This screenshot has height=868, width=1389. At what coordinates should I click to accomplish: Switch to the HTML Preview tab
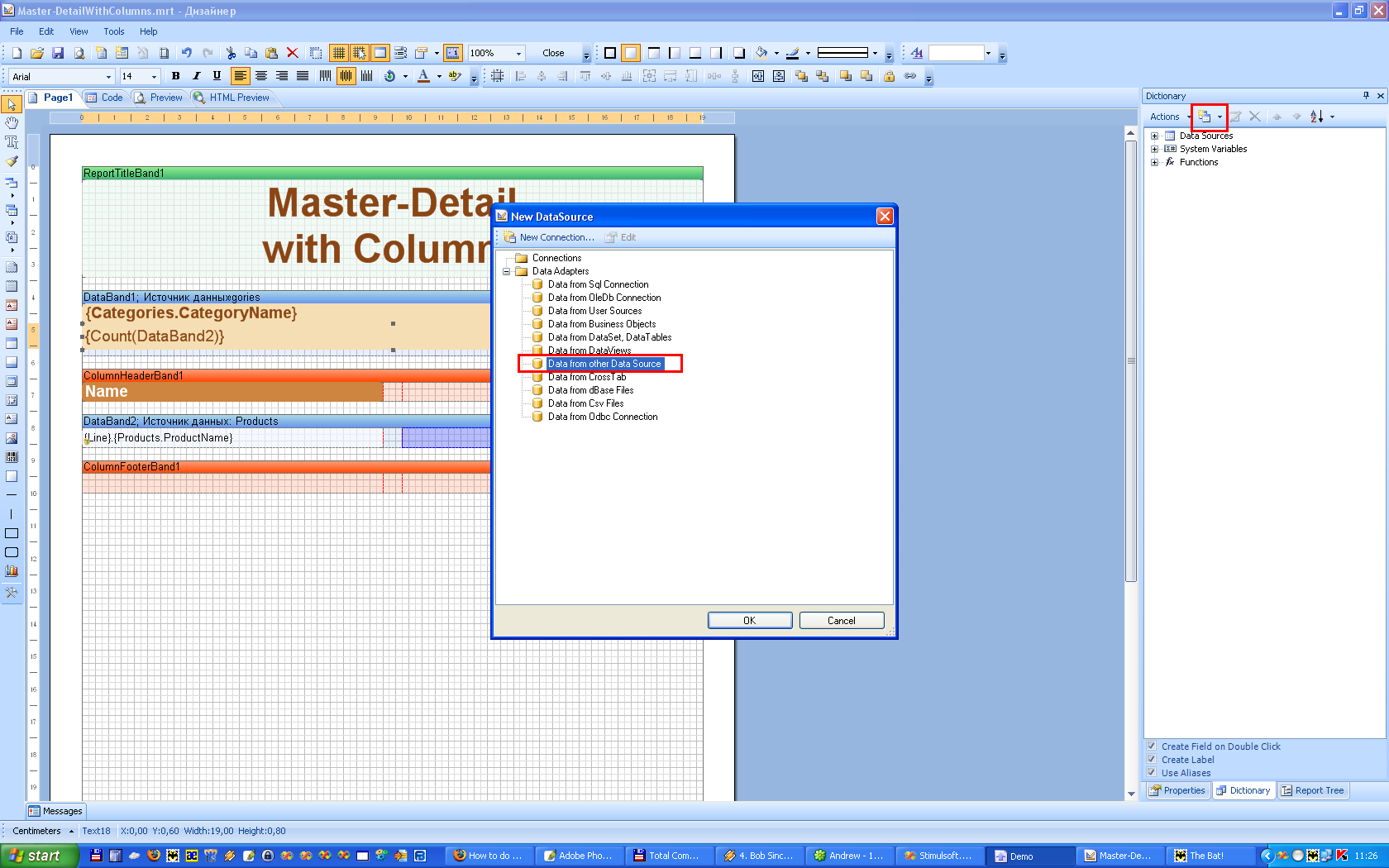tap(231, 98)
